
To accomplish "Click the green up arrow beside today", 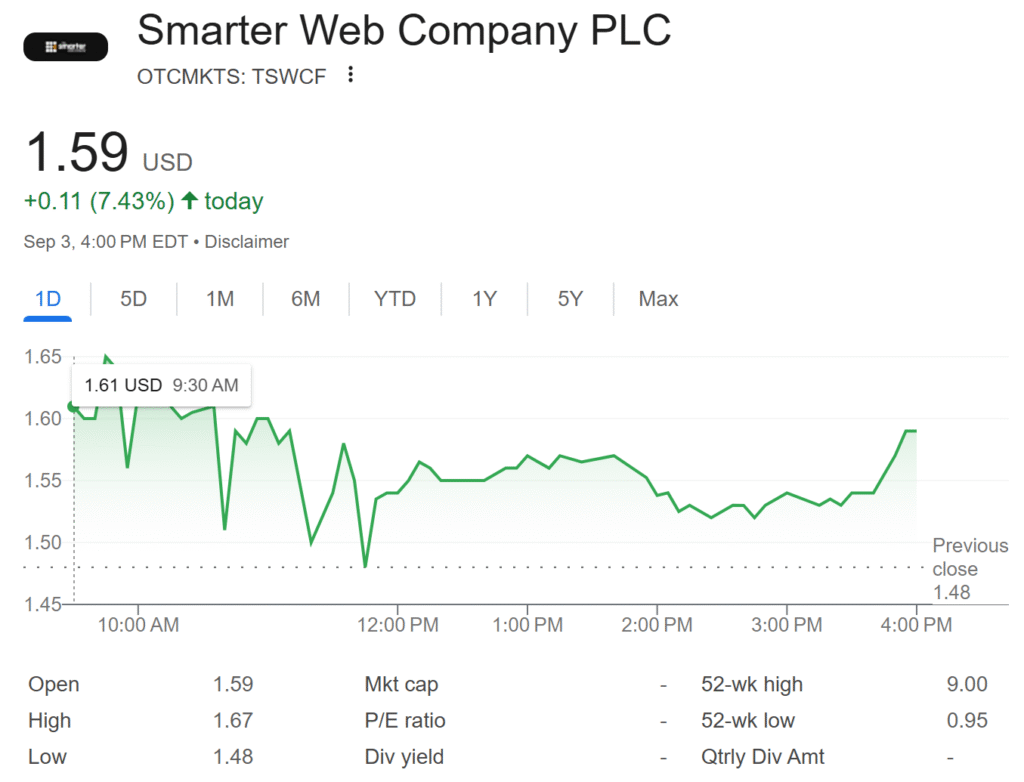I will coord(189,201).
